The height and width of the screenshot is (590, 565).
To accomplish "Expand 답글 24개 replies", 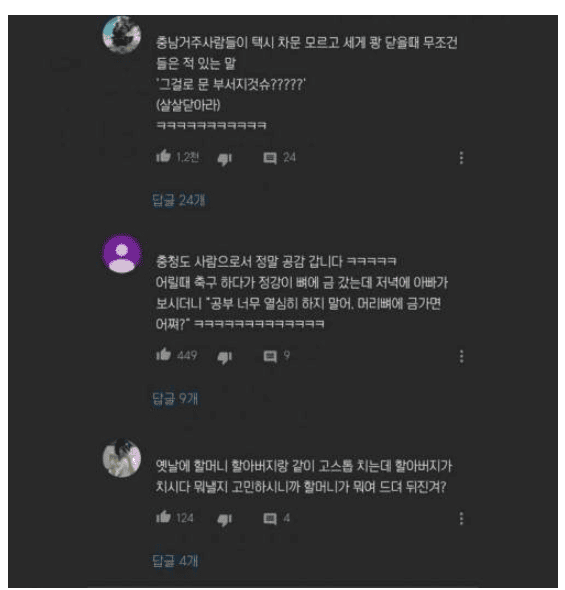I will [x=179, y=200].
